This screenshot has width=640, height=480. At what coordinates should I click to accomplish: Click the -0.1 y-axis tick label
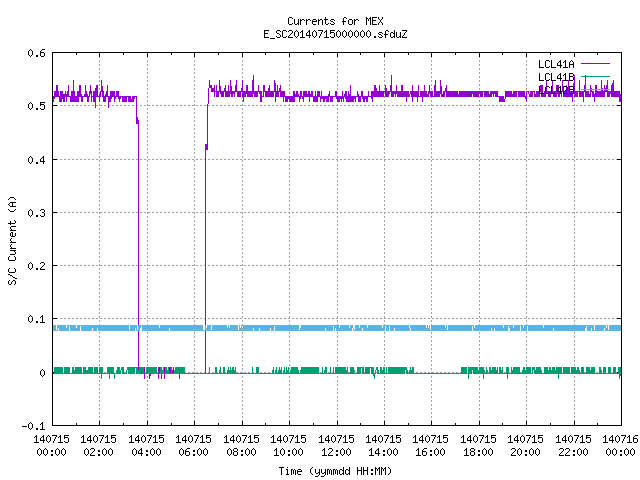[33, 426]
